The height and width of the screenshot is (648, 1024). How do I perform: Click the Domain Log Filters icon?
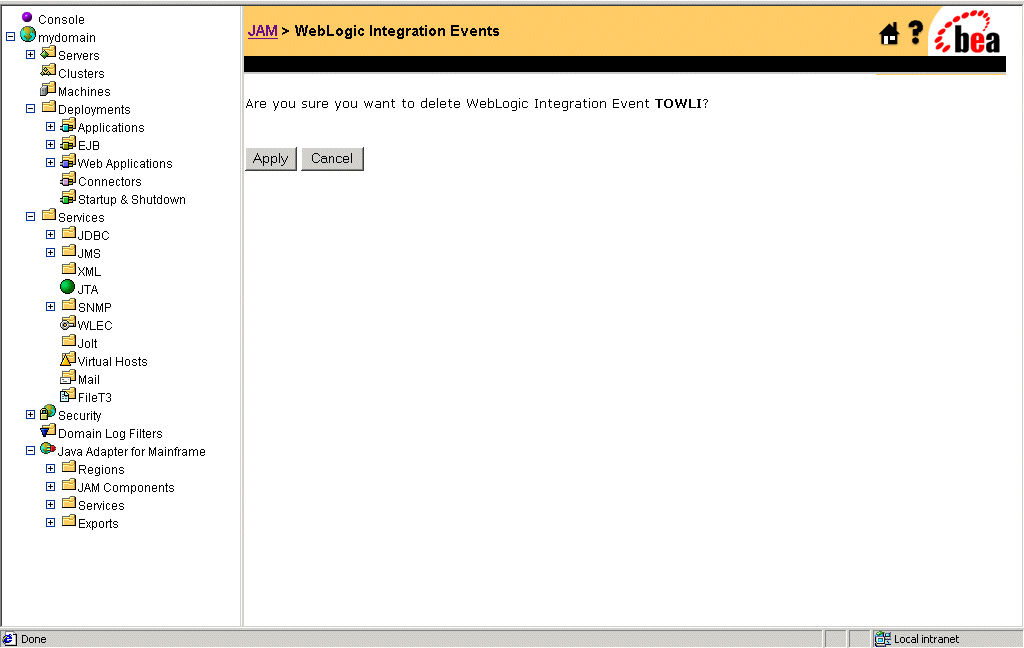coord(48,430)
